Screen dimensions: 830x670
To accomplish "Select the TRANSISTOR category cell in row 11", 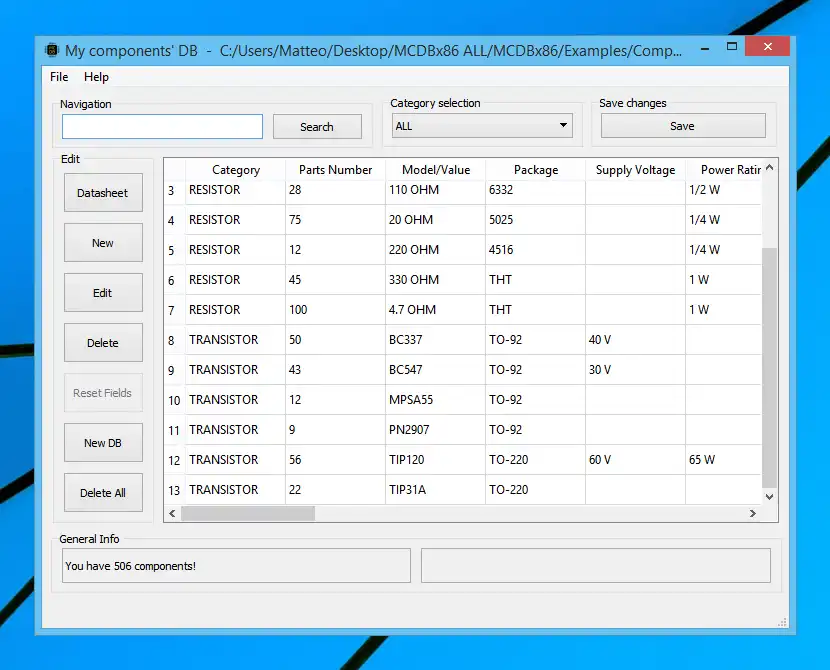I will pyautogui.click(x=236, y=430).
